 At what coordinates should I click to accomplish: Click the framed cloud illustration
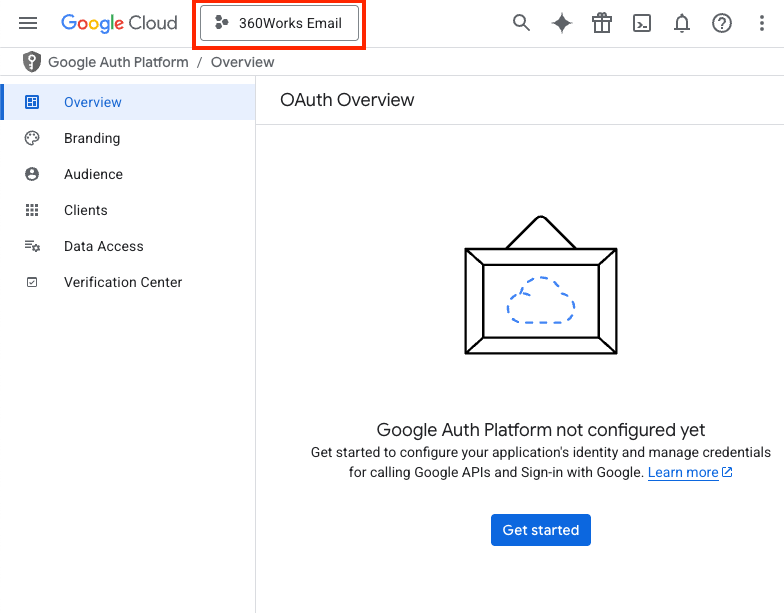(540, 285)
